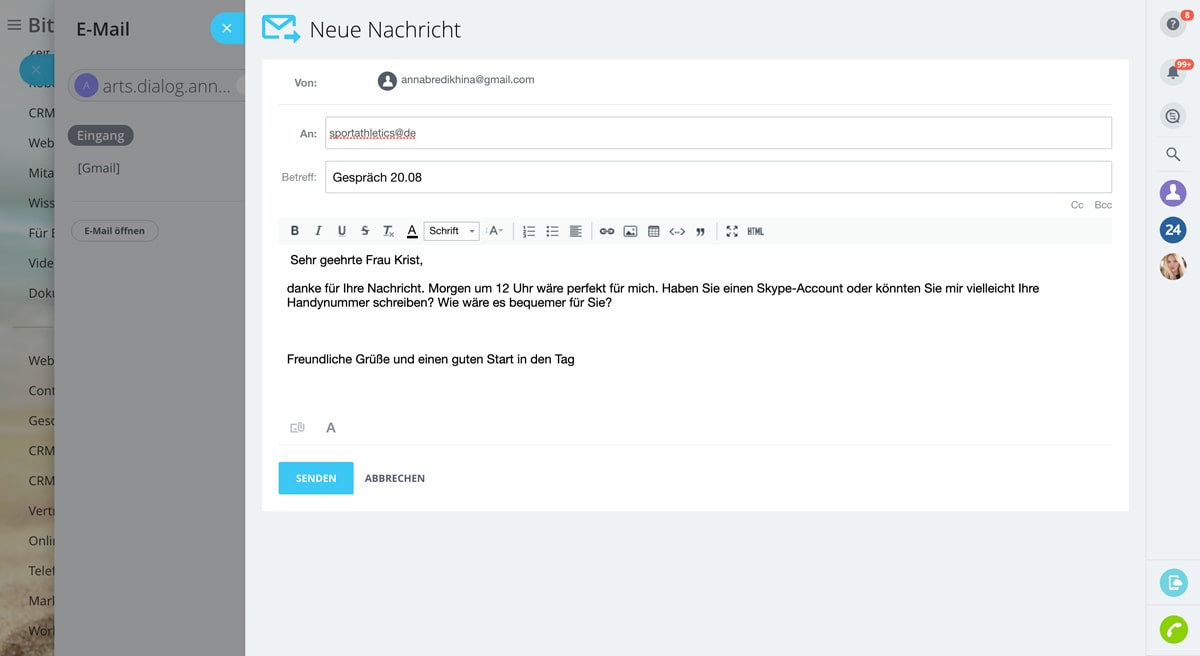This screenshot has height=656, width=1200.
Task: Toggle underline text formatting
Action: [x=341, y=231]
